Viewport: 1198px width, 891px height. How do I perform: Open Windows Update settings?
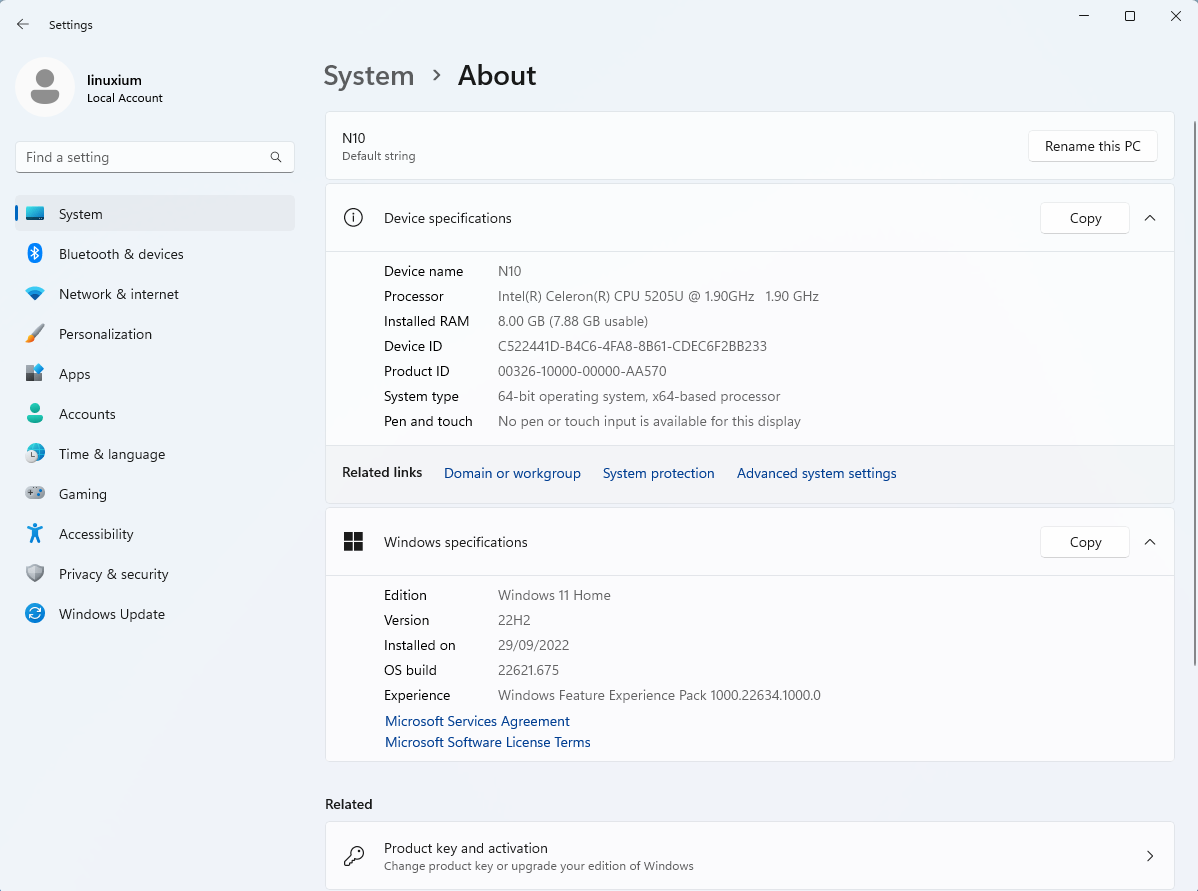(155, 614)
